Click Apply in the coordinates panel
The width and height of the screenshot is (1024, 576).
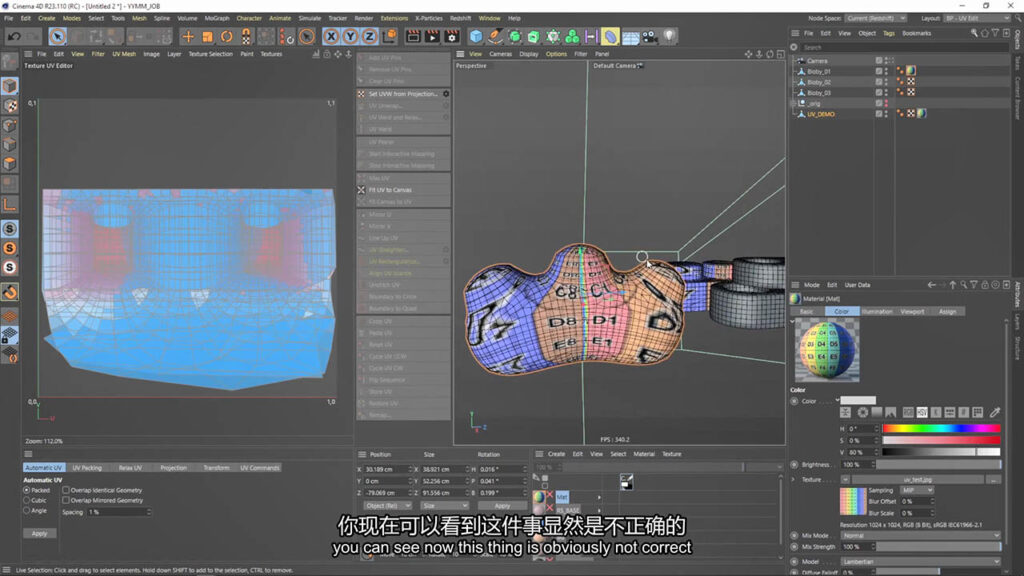pos(502,505)
